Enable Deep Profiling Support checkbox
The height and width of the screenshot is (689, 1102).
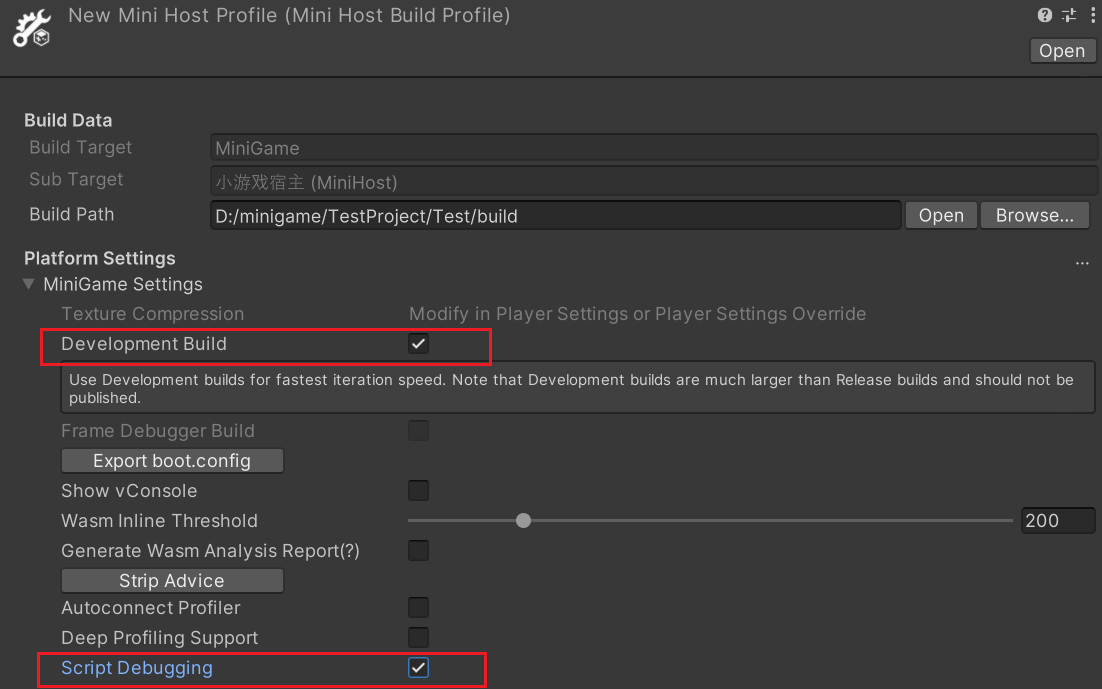pos(418,638)
